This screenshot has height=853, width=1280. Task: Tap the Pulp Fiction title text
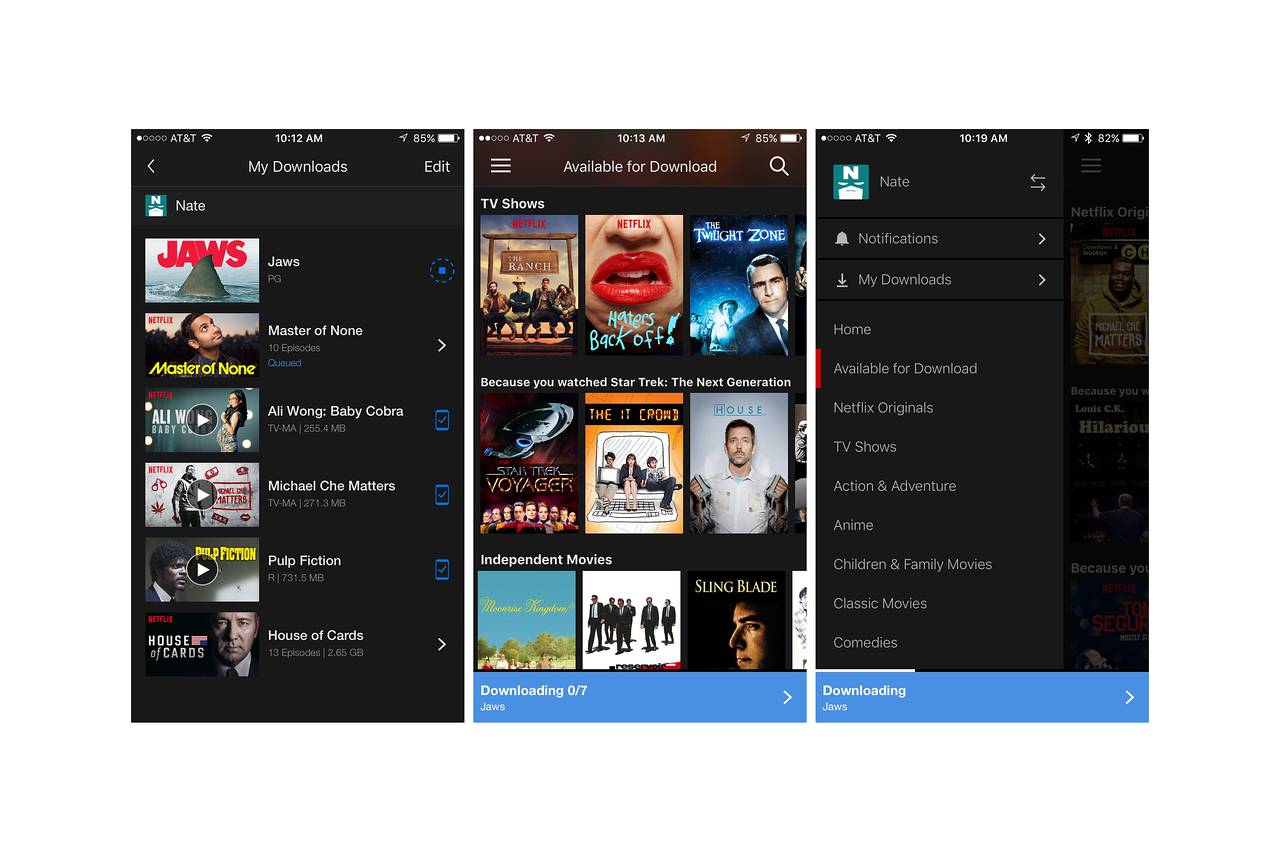(304, 560)
